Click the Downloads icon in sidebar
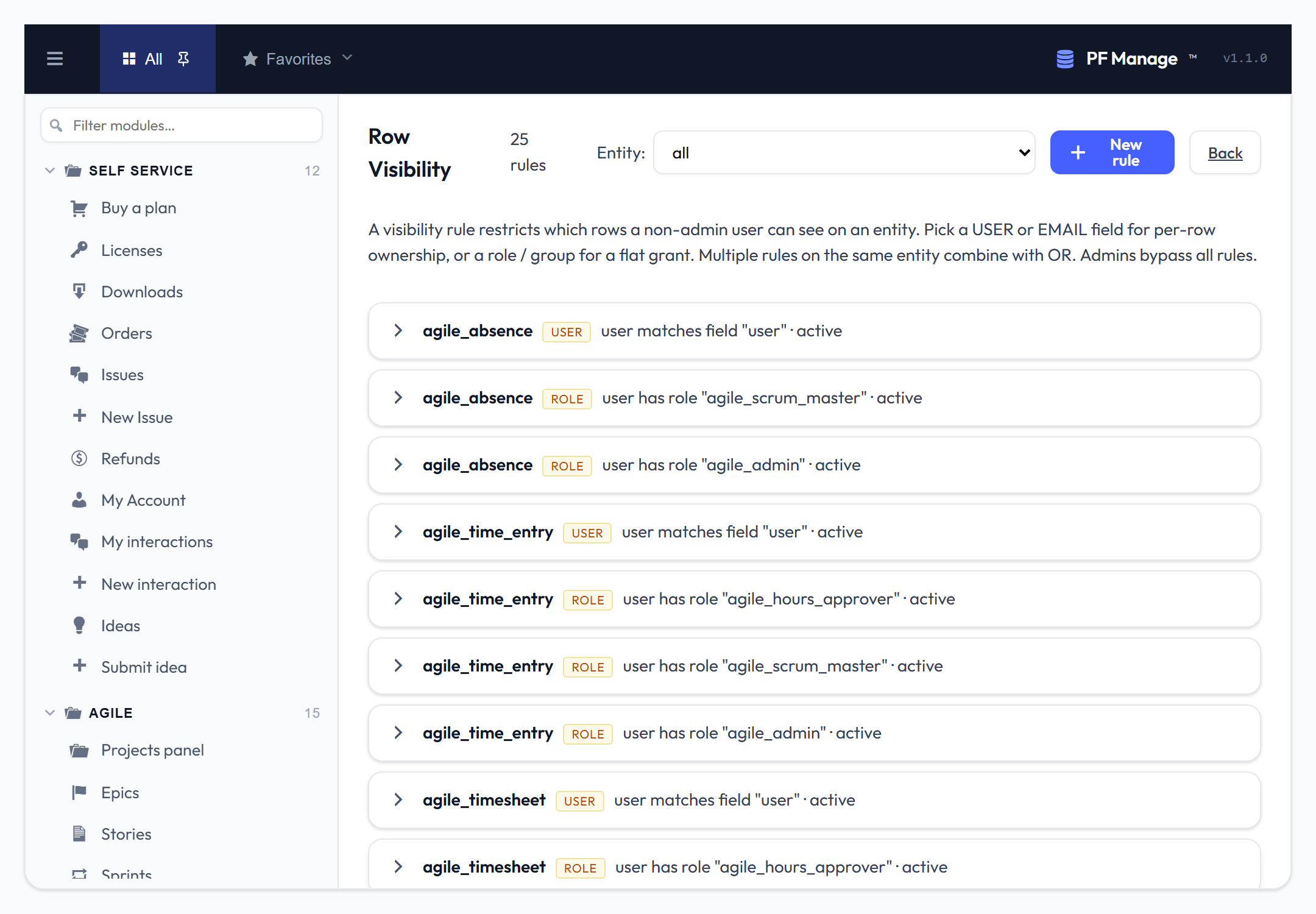The width and height of the screenshot is (1316, 914). click(x=79, y=291)
